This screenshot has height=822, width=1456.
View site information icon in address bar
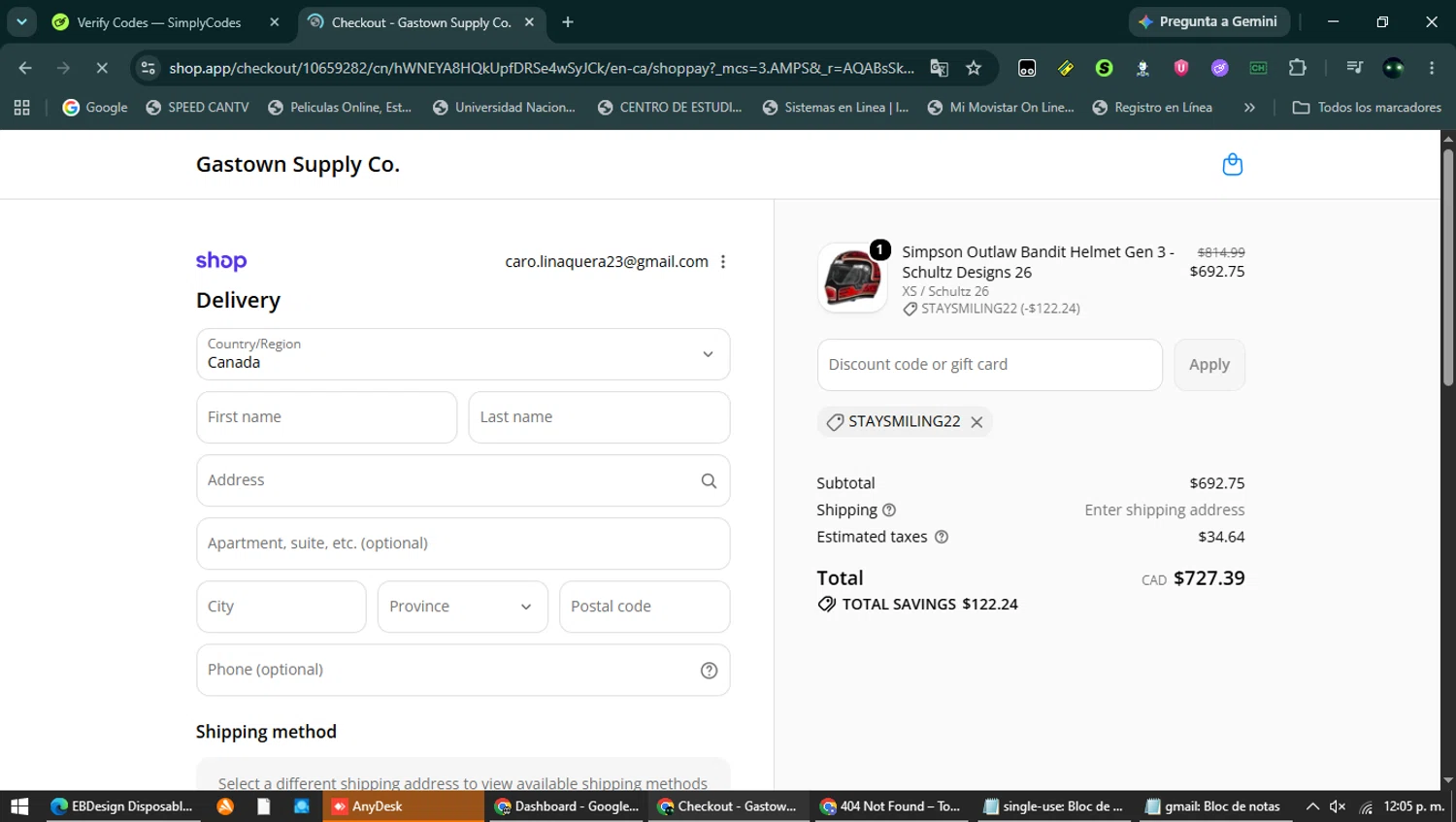tap(148, 68)
